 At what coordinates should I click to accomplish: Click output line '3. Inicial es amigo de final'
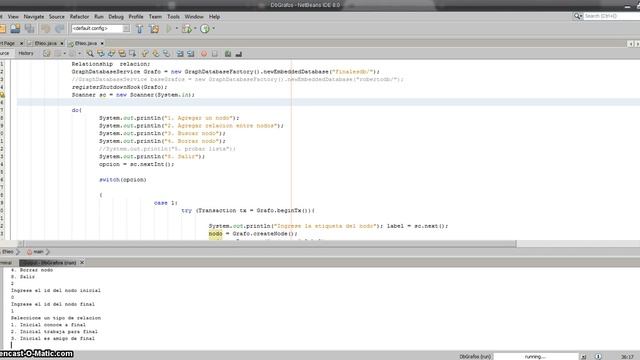tap(53, 338)
